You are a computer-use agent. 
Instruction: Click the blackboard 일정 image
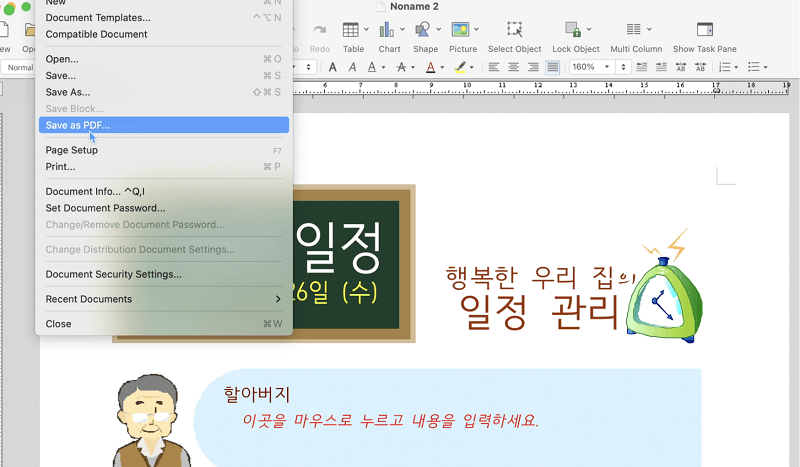[x=354, y=263]
